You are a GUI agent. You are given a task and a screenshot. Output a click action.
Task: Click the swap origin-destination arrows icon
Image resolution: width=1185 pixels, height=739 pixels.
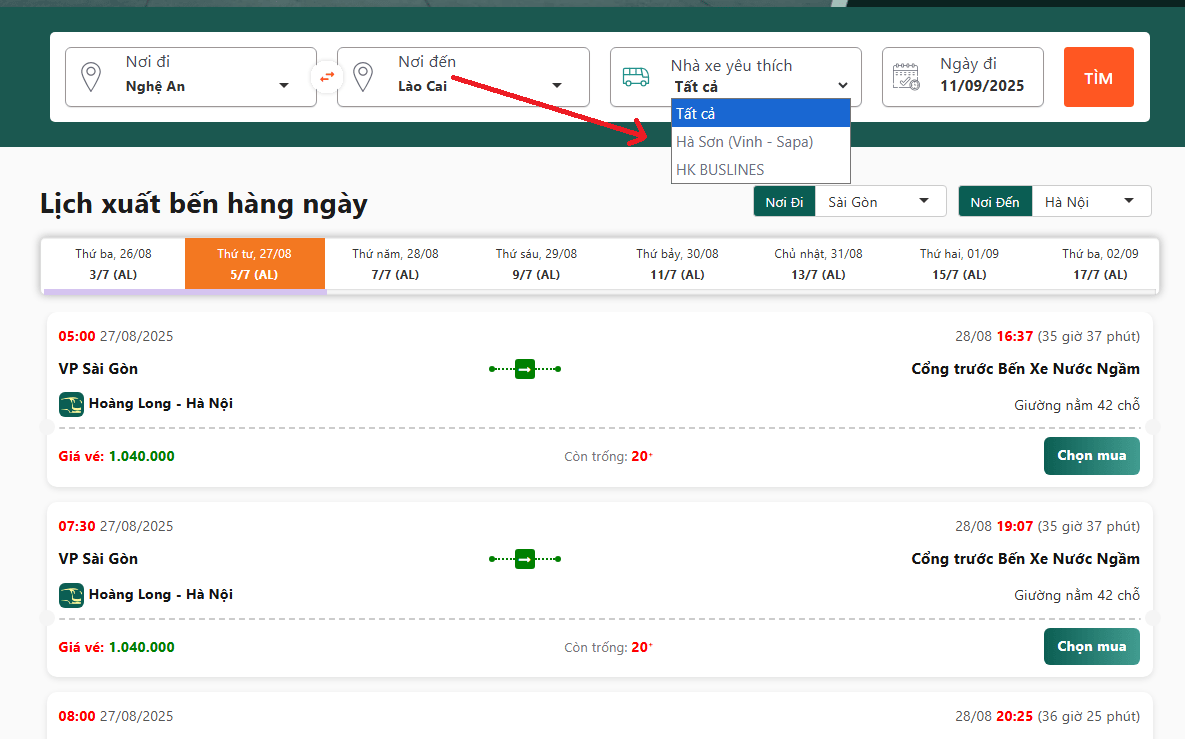327,76
